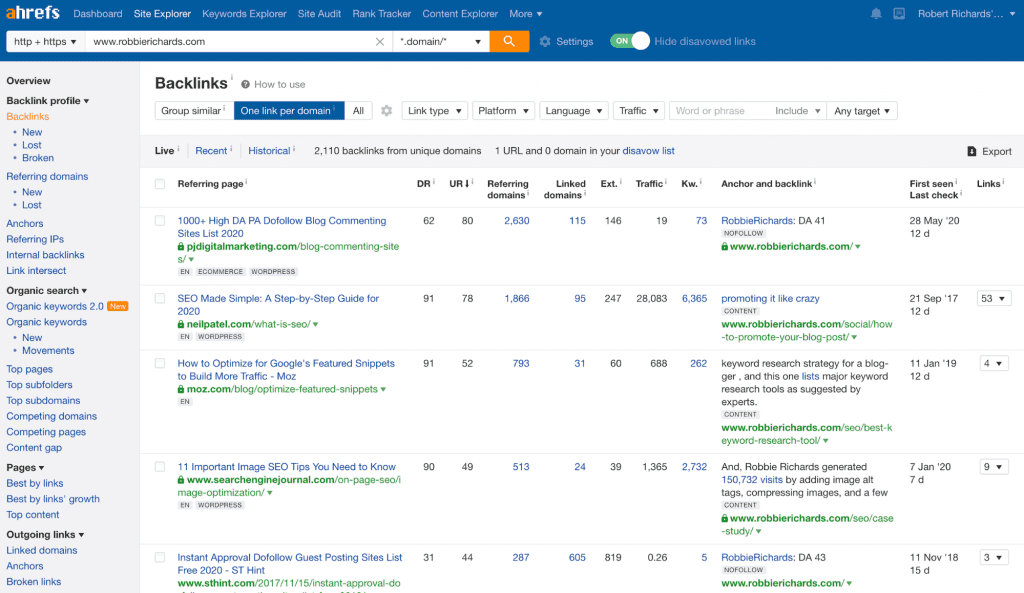Image resolution: width=1024 pixels, height=593 pixels.
Task: Switch to the Historical tab
Action: [269, 151]
